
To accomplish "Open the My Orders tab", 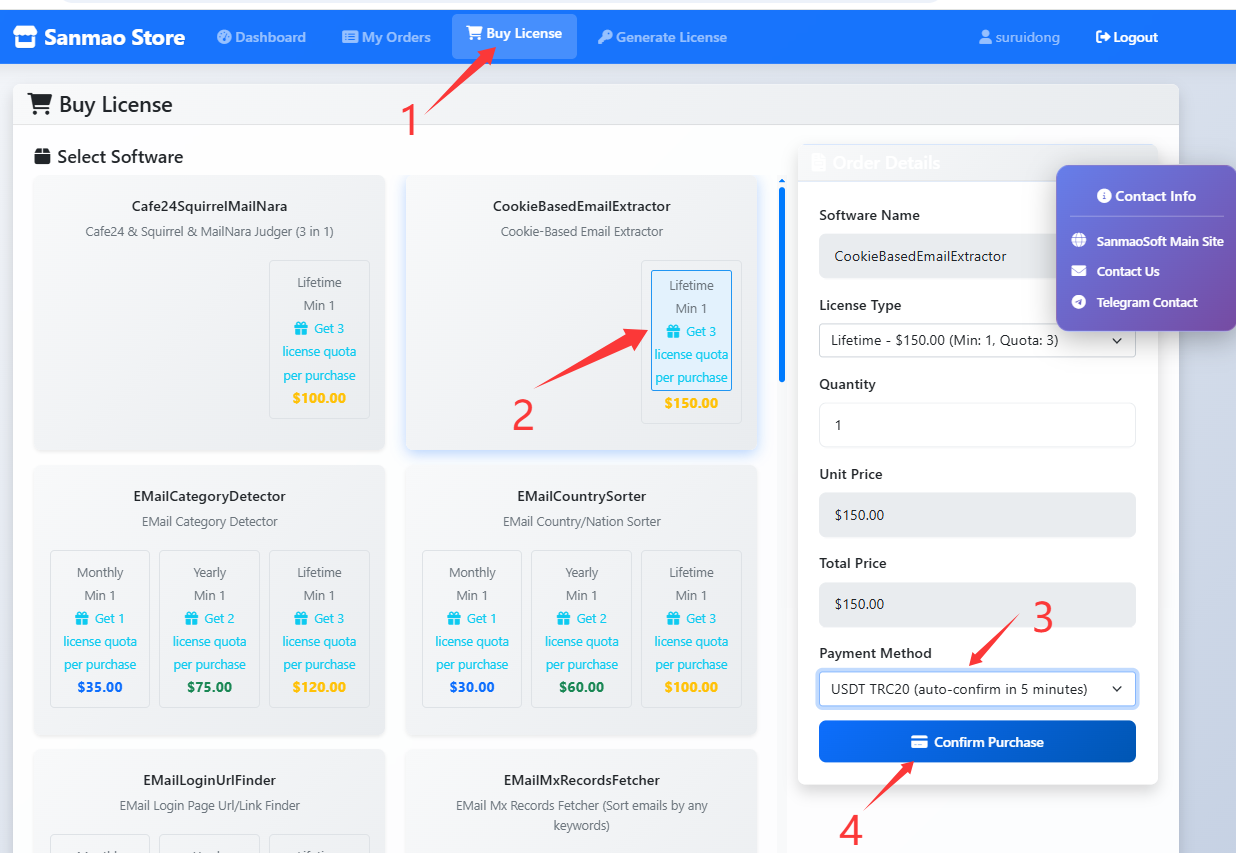I will coord(386,37).
